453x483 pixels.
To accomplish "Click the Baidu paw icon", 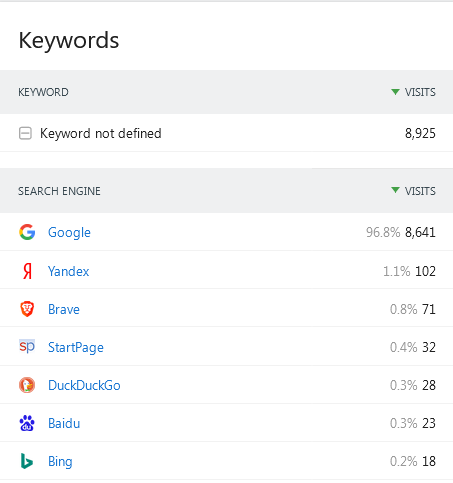I will (x=27, y=423).
